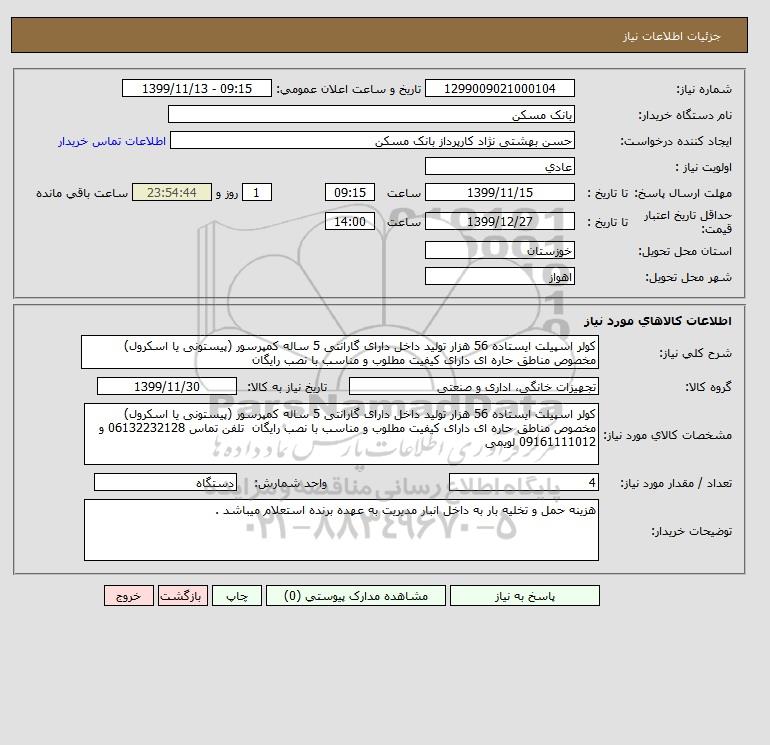The image size is (770, 745).
Task: Click the خروج exit button
Action: [129, 596]
